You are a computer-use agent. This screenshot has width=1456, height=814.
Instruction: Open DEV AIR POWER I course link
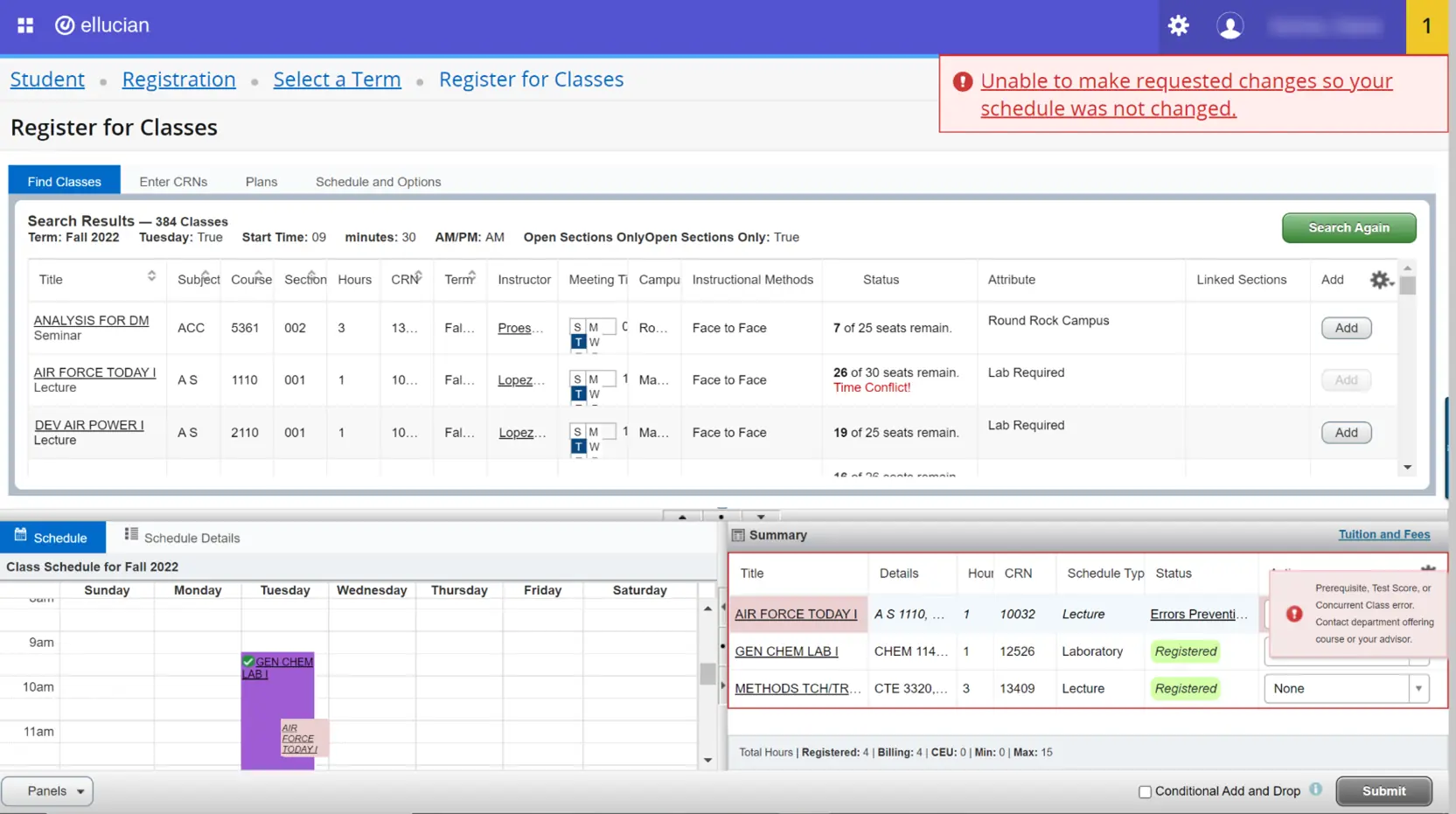coord(89,425)
